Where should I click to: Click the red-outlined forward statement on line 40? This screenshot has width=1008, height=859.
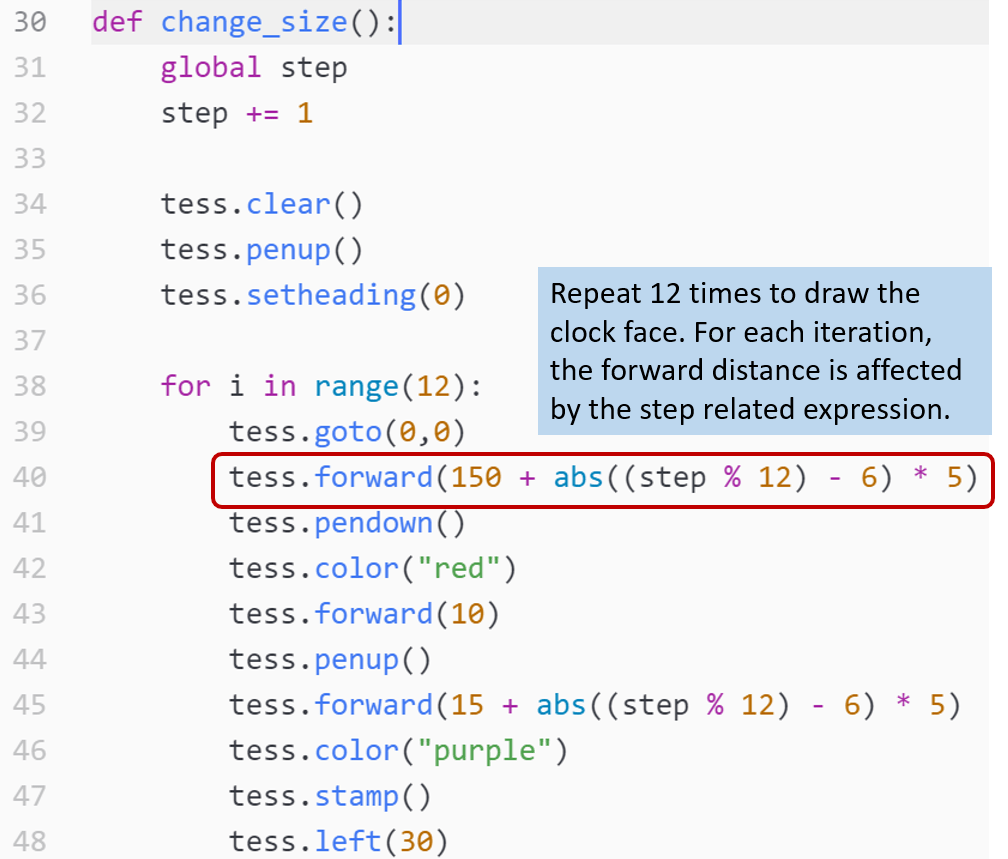602,478
